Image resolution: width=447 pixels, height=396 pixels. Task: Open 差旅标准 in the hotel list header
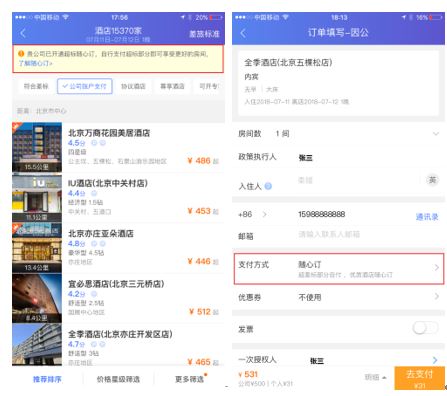click(x=204, y=34)
